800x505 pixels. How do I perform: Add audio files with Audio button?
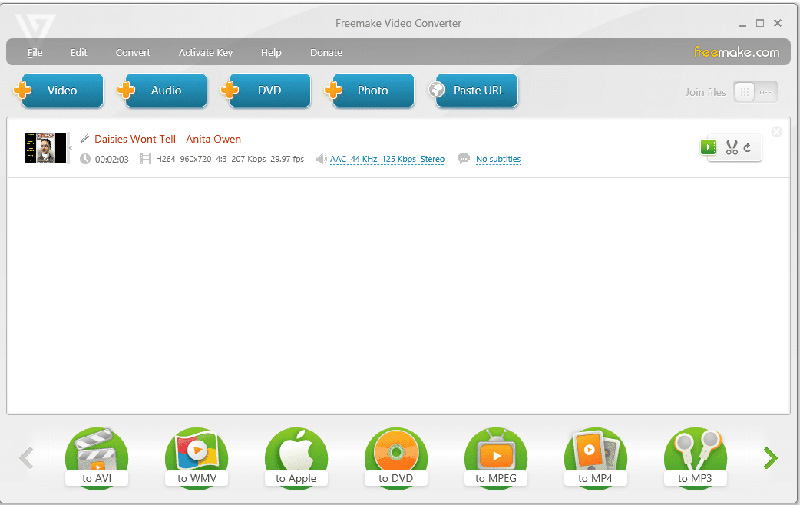(162, 91)
